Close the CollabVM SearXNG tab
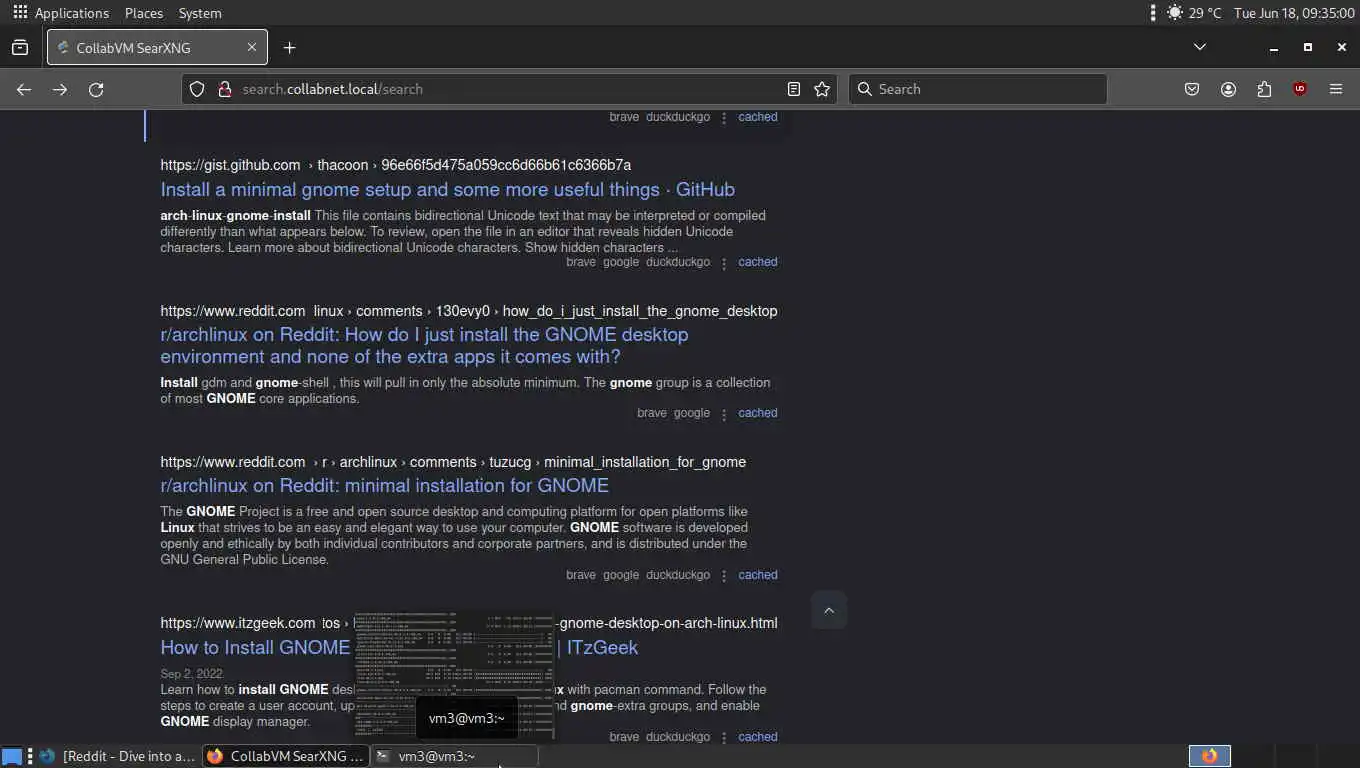 click(252, 47)
